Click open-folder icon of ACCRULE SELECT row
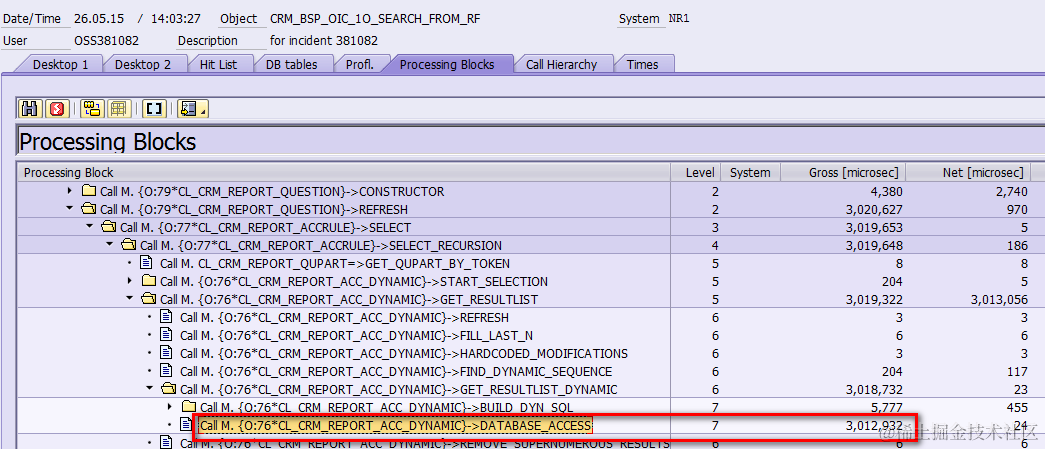The image size is (1045, 449). pos(109,228)
